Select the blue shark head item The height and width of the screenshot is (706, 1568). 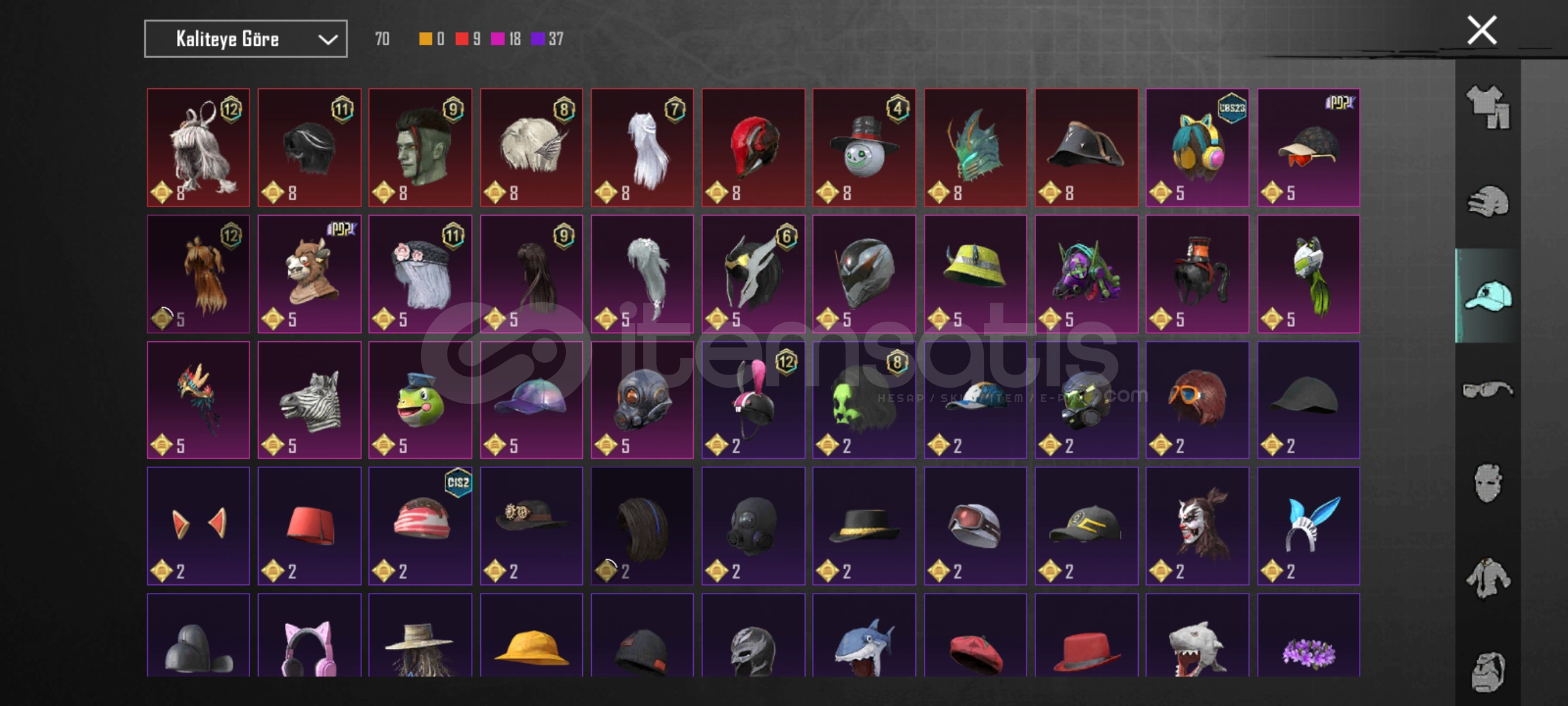click(864, 635)
